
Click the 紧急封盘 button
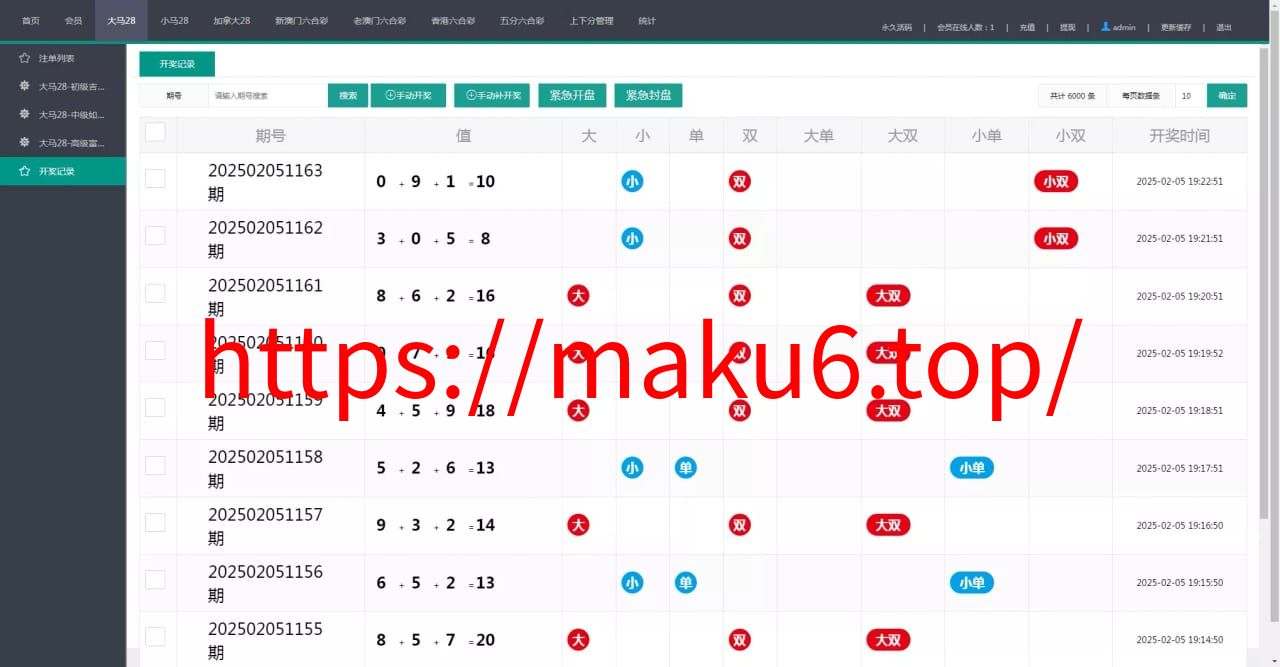click(x=648, y=96)
